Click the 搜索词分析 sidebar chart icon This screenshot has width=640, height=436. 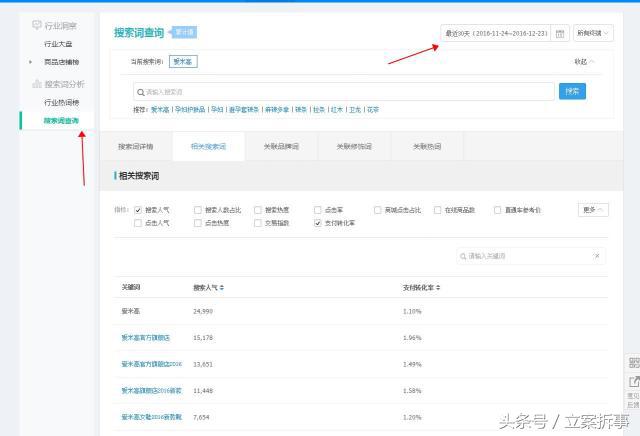pyautogui.click(x=37, y=84)
